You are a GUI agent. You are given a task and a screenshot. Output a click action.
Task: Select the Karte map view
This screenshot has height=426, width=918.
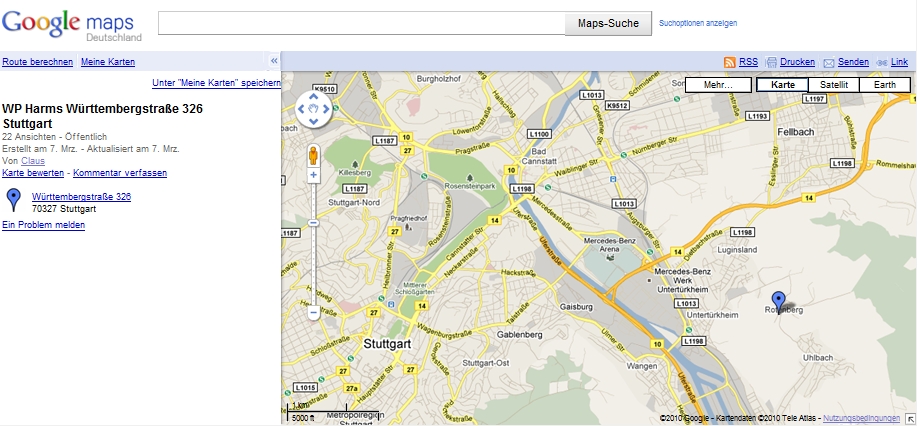point(782,85)
